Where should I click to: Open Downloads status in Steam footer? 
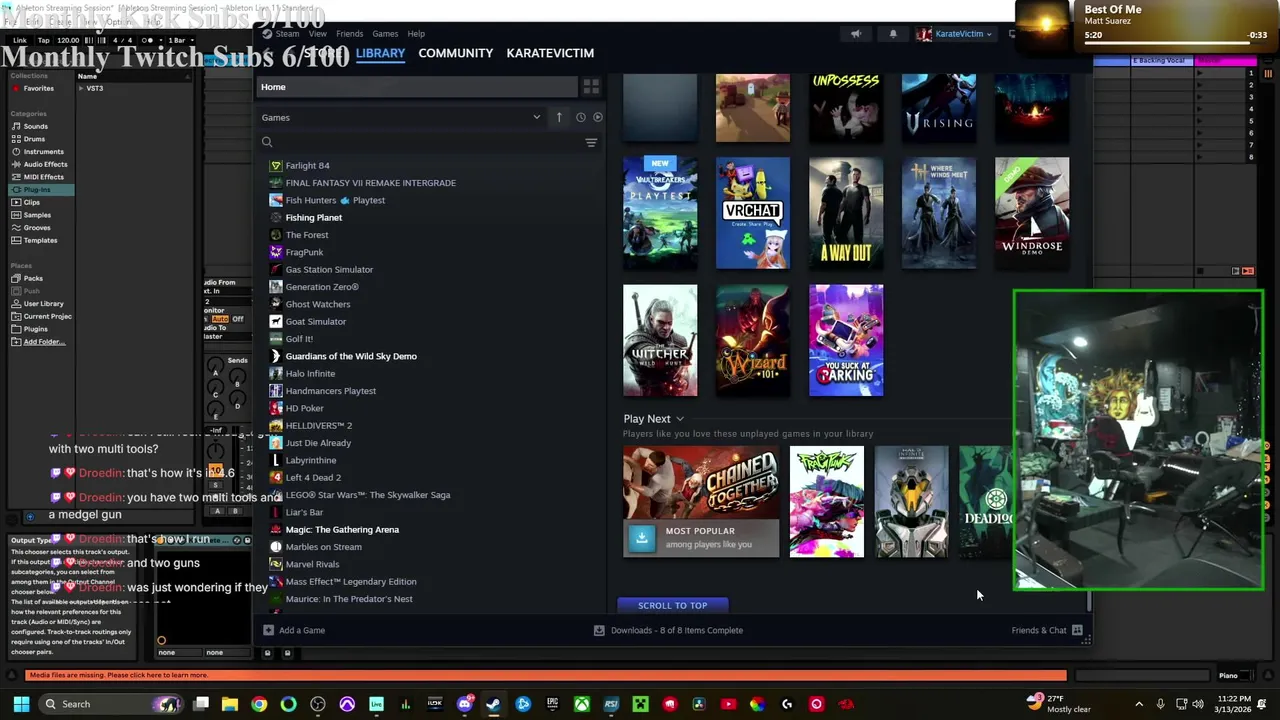[668, 630]
